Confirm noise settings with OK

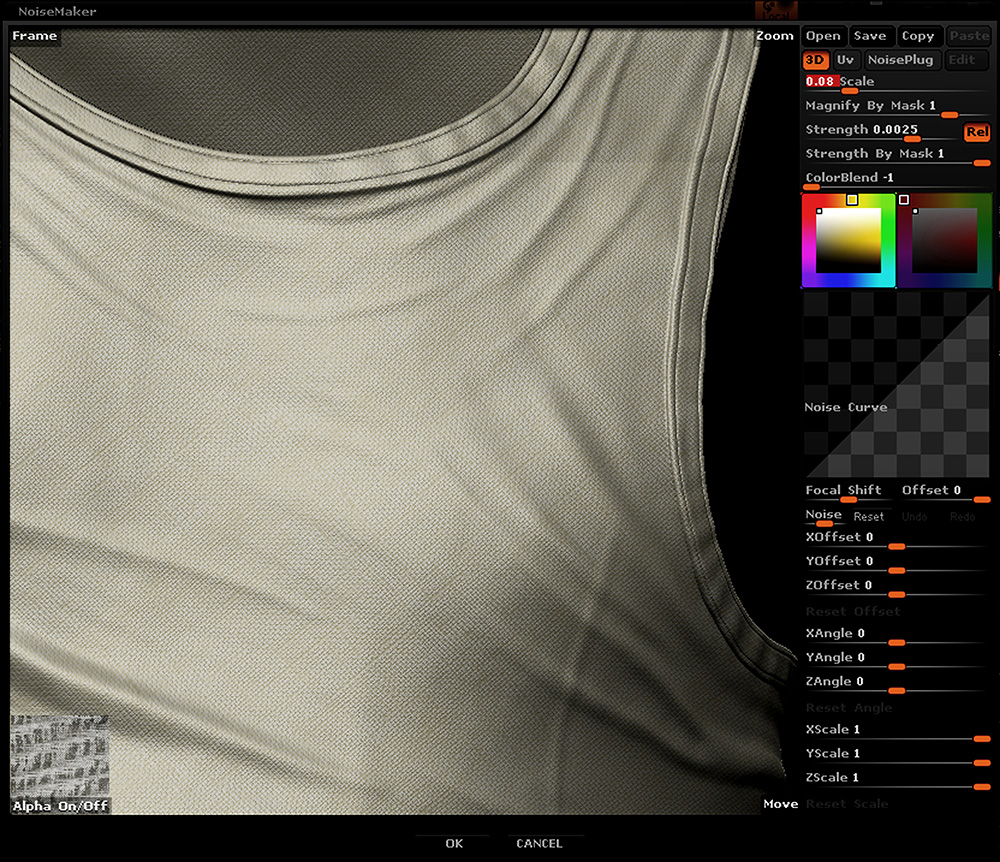pyautogui.click(x=452, y=843)
